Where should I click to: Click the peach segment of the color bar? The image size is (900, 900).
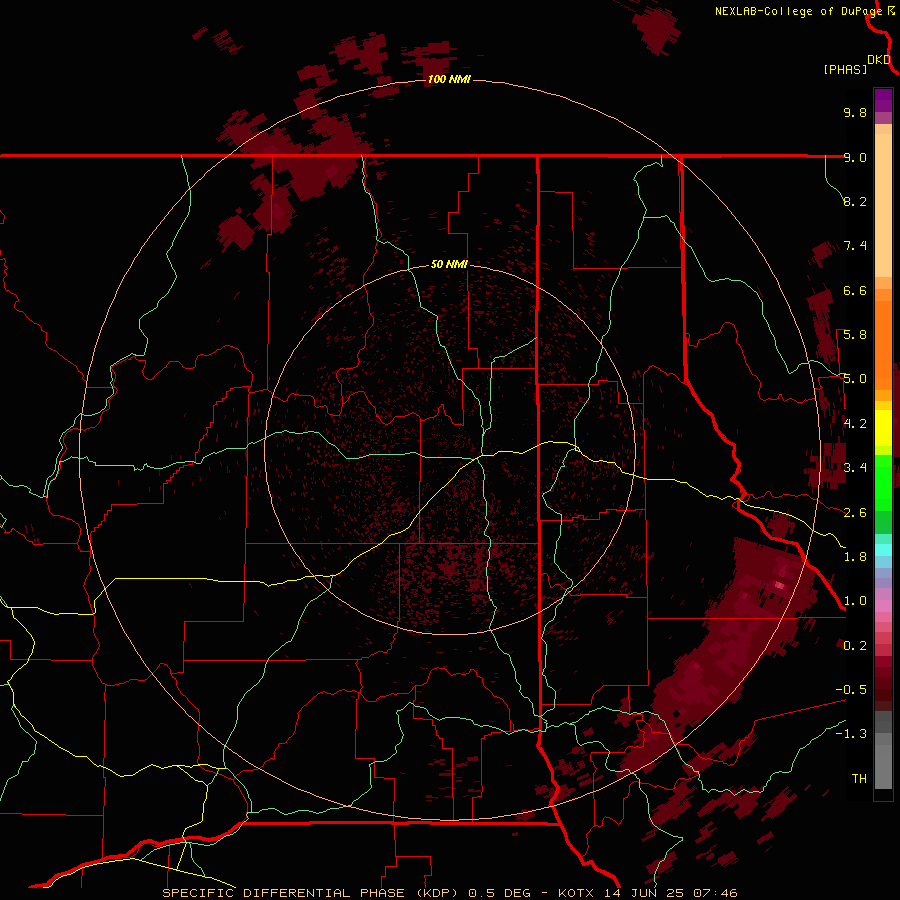tap(883, 205)
